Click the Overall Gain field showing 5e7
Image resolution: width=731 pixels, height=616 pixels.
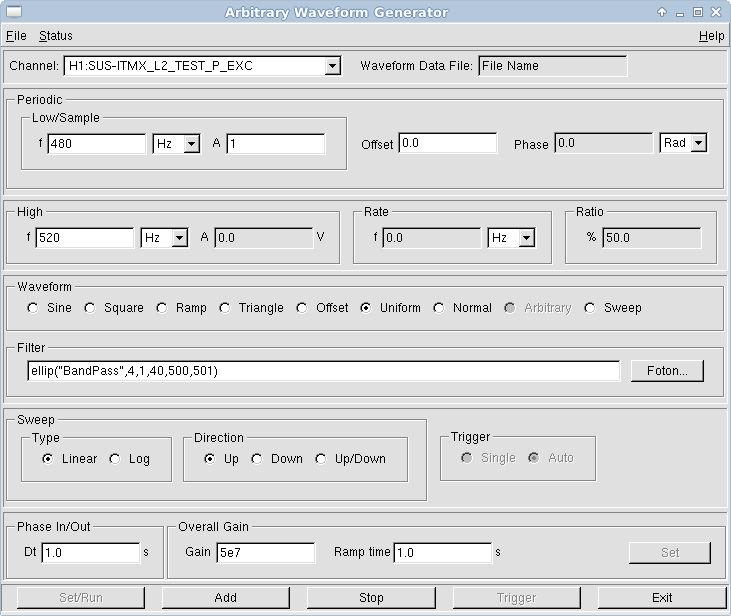(x=266, y=553)
